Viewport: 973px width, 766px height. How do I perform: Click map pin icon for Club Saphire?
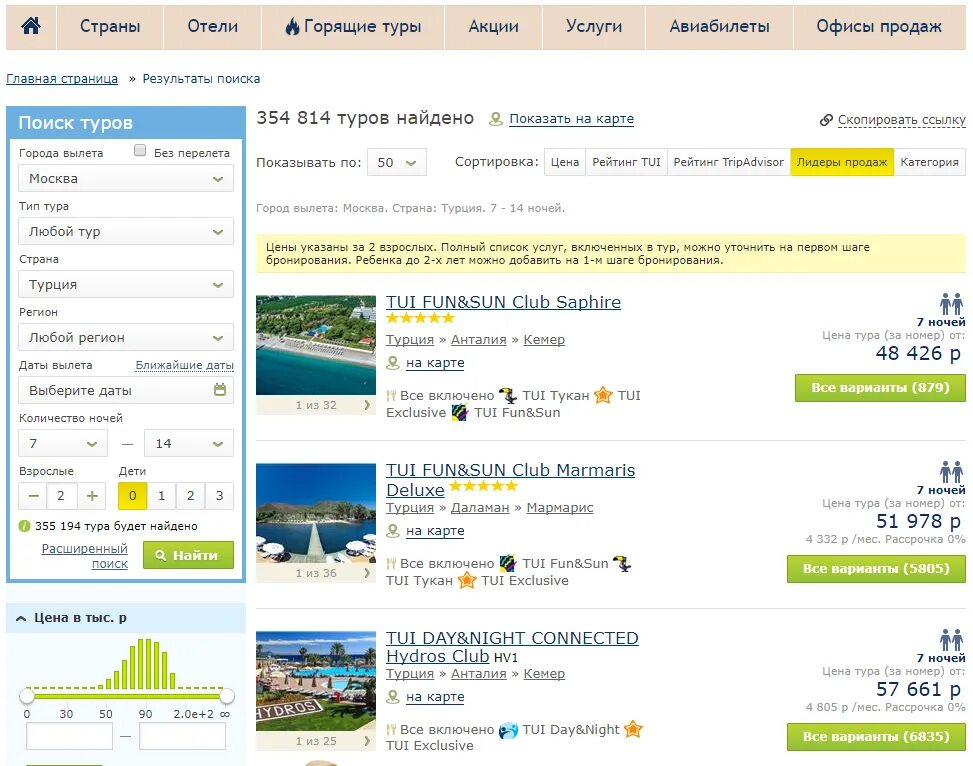(393, 363)
